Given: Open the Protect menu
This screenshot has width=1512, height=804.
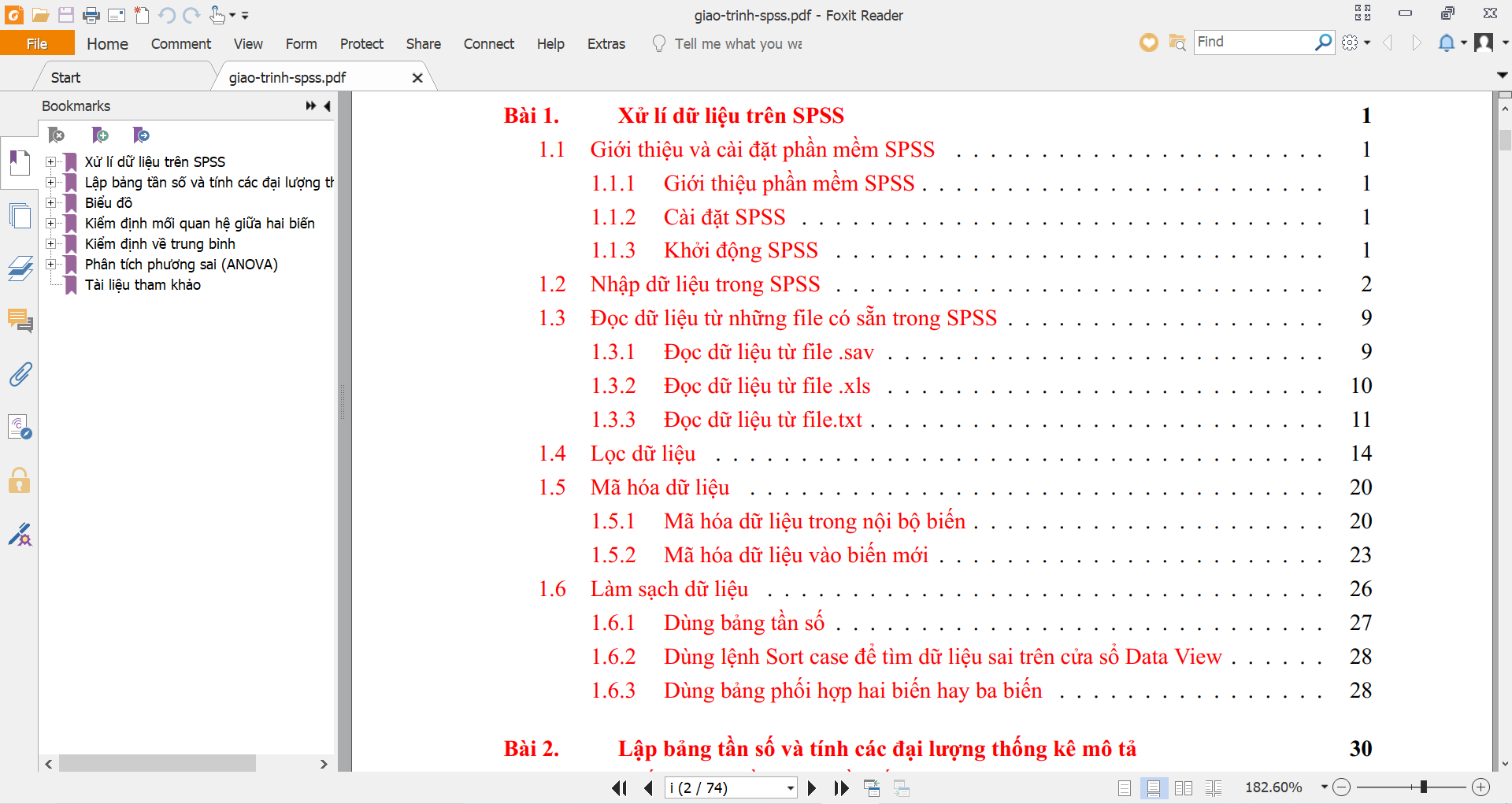Looking at the screenshot, I should (x=361, y=43).
